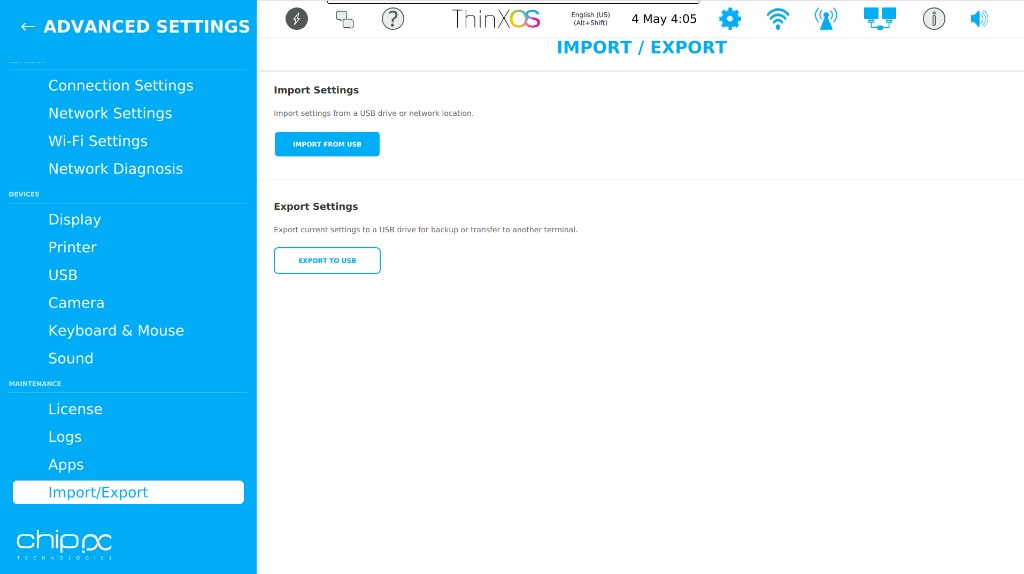Click the Devices section label

pyautogui.click(x=24, y=195)
